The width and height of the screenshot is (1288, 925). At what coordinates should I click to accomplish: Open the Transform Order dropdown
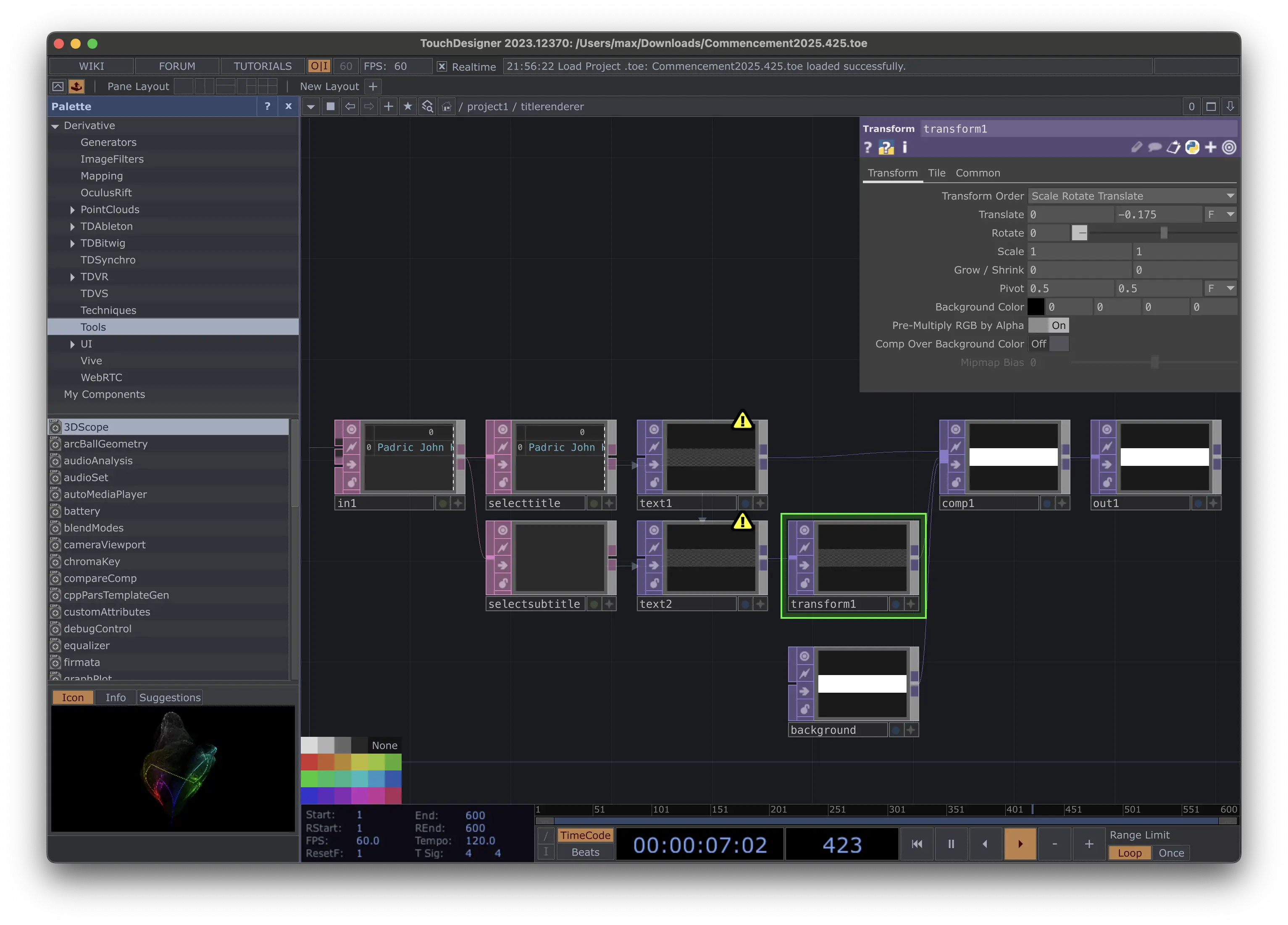(x=1131, y=196)
